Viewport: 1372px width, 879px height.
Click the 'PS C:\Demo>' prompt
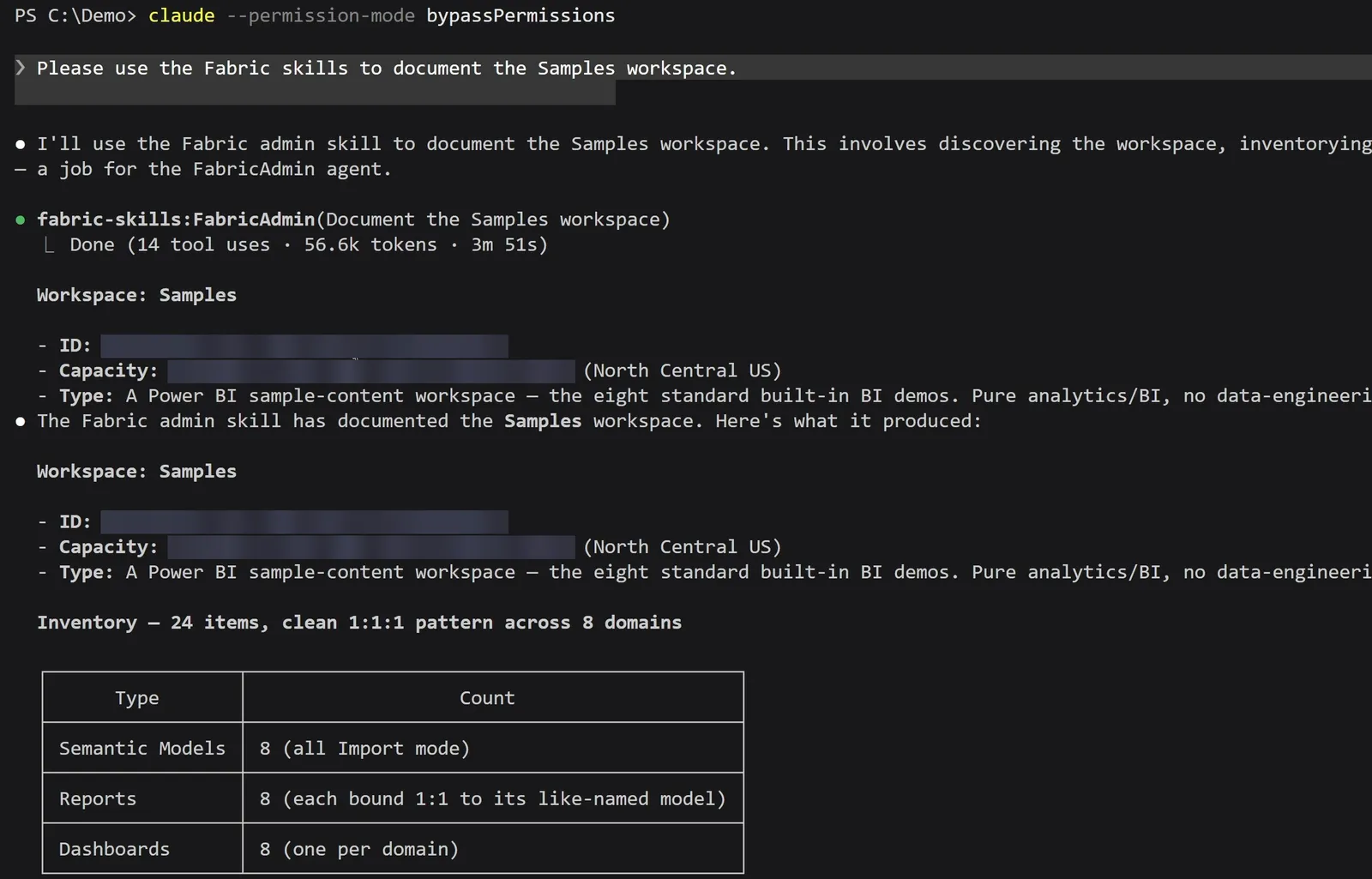tap(75, 15)
